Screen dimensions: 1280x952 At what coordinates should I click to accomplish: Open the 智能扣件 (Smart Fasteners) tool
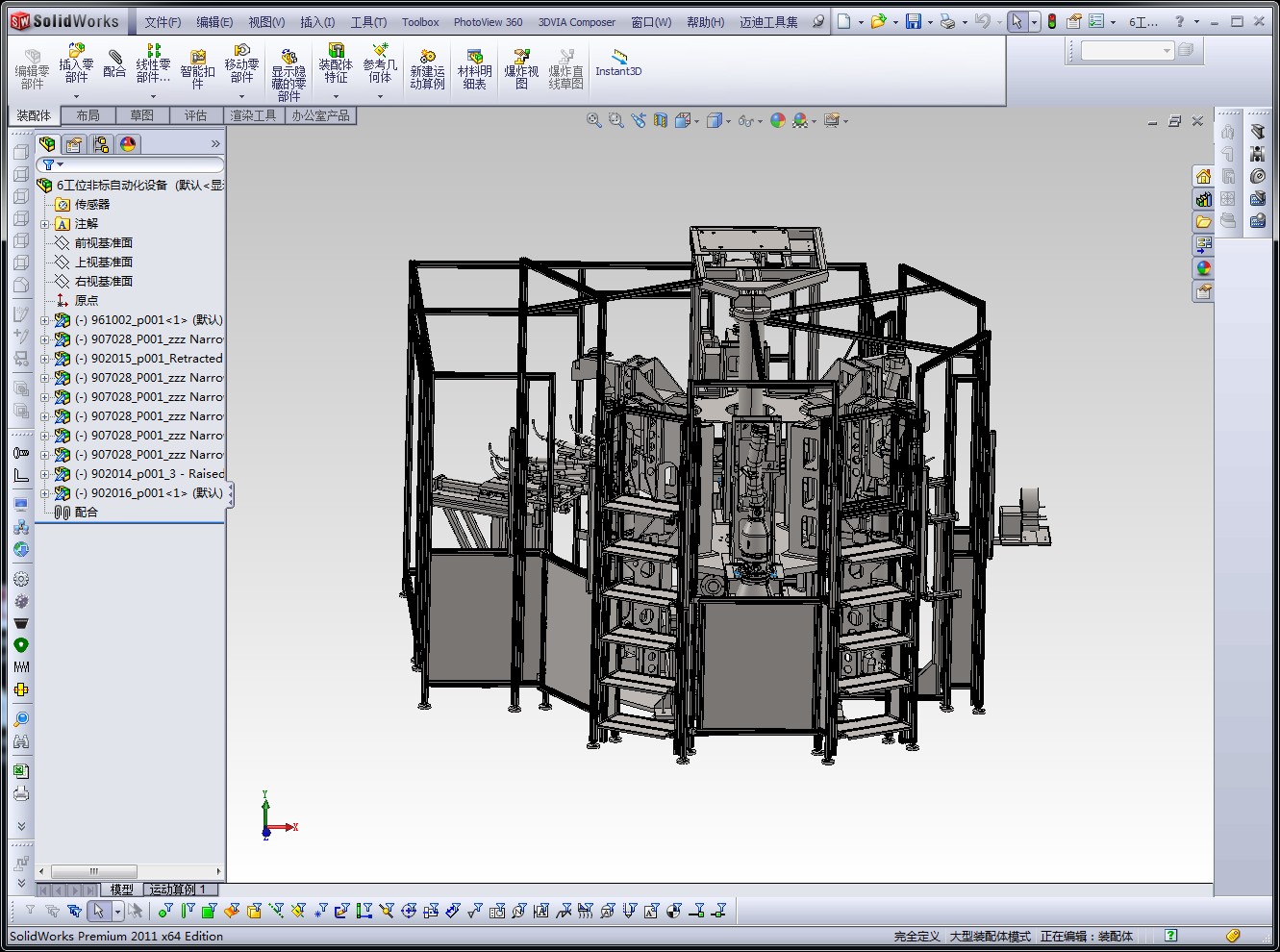pyautogui.click(x=197, y=69)
